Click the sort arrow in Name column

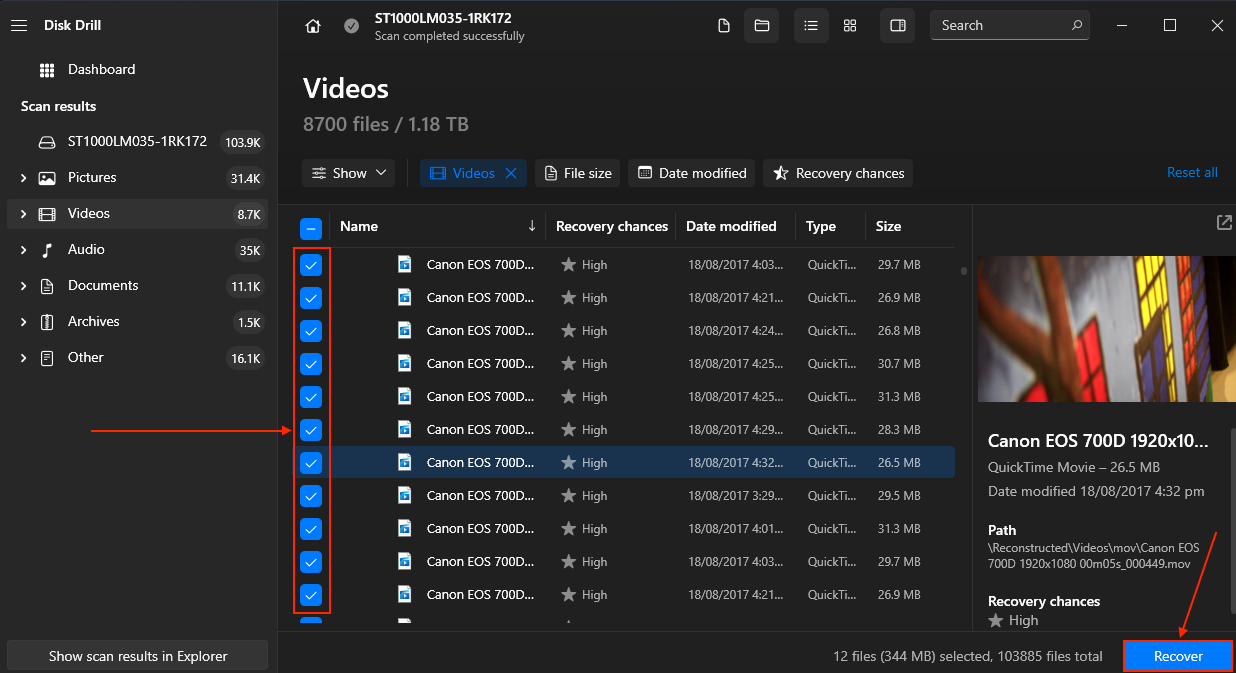point(532,226)
